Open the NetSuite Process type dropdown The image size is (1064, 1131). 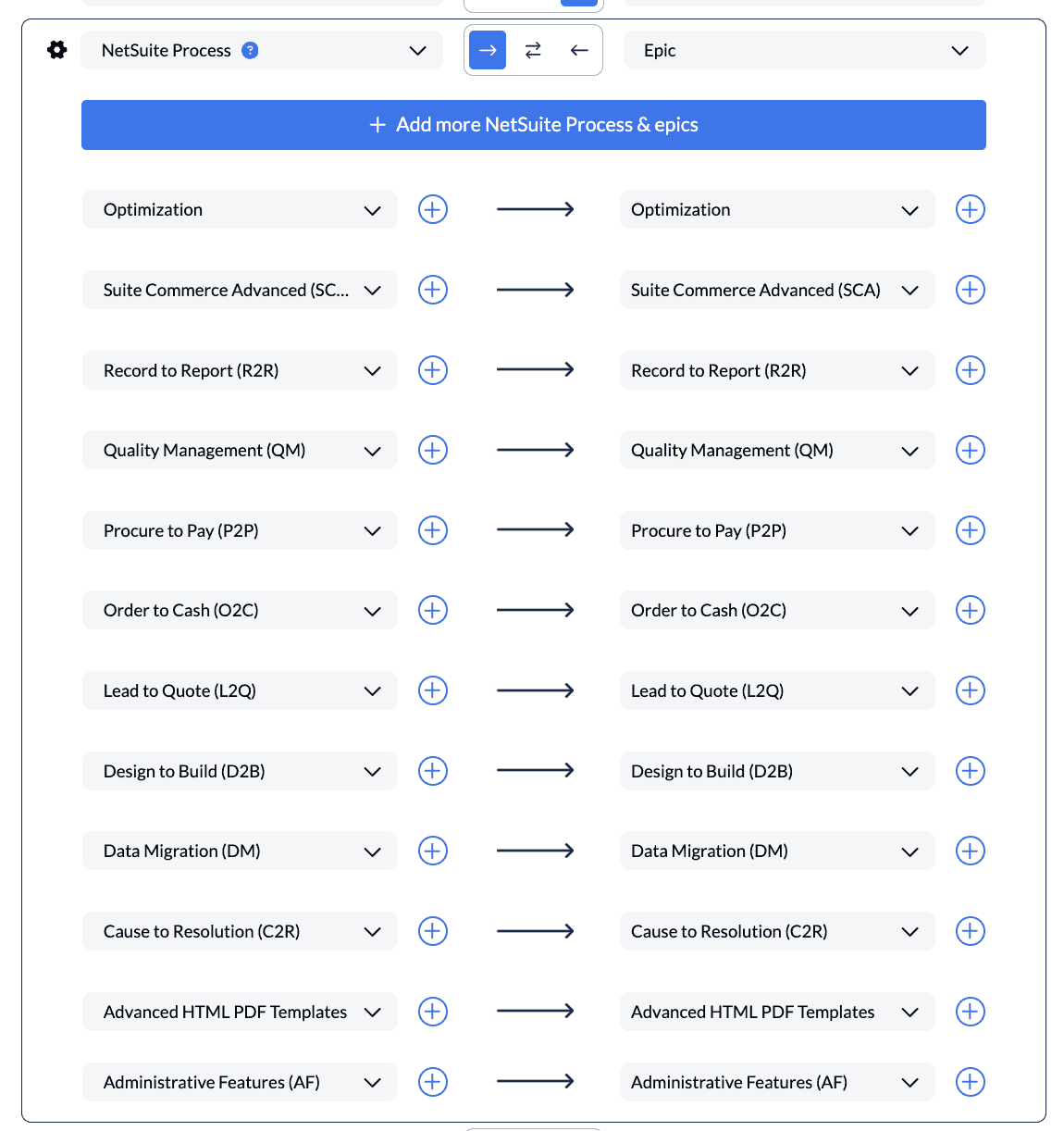[262, 50]
